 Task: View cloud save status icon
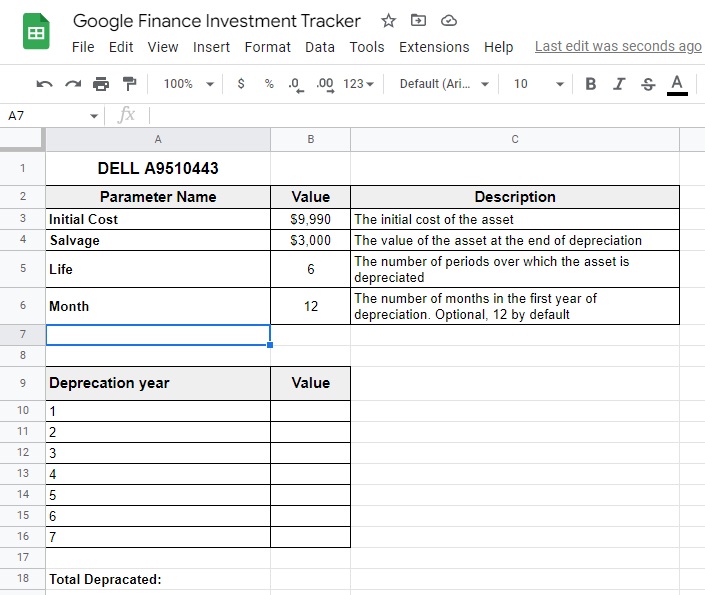pyautogui.click(x=449, y=21)
